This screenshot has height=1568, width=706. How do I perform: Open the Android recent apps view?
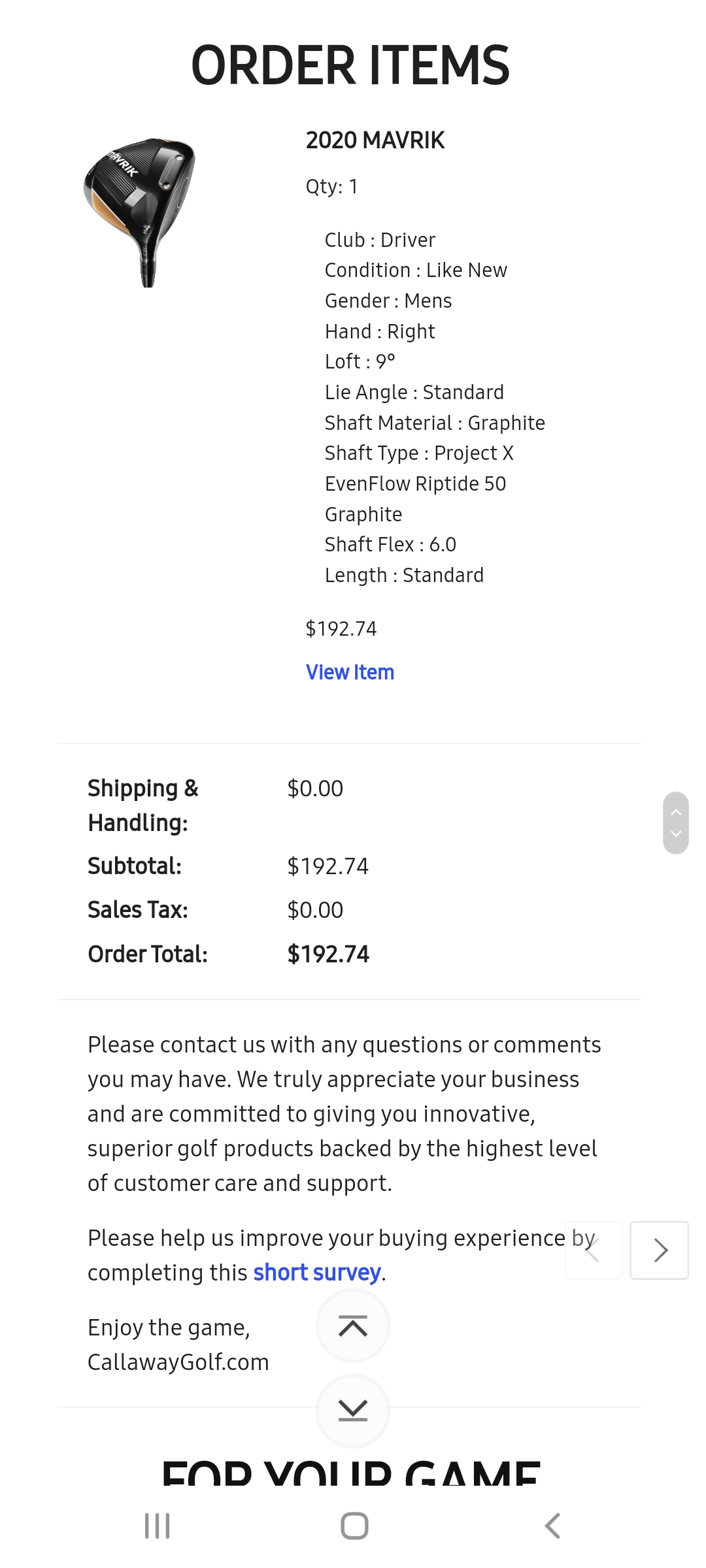(157, 1526)
